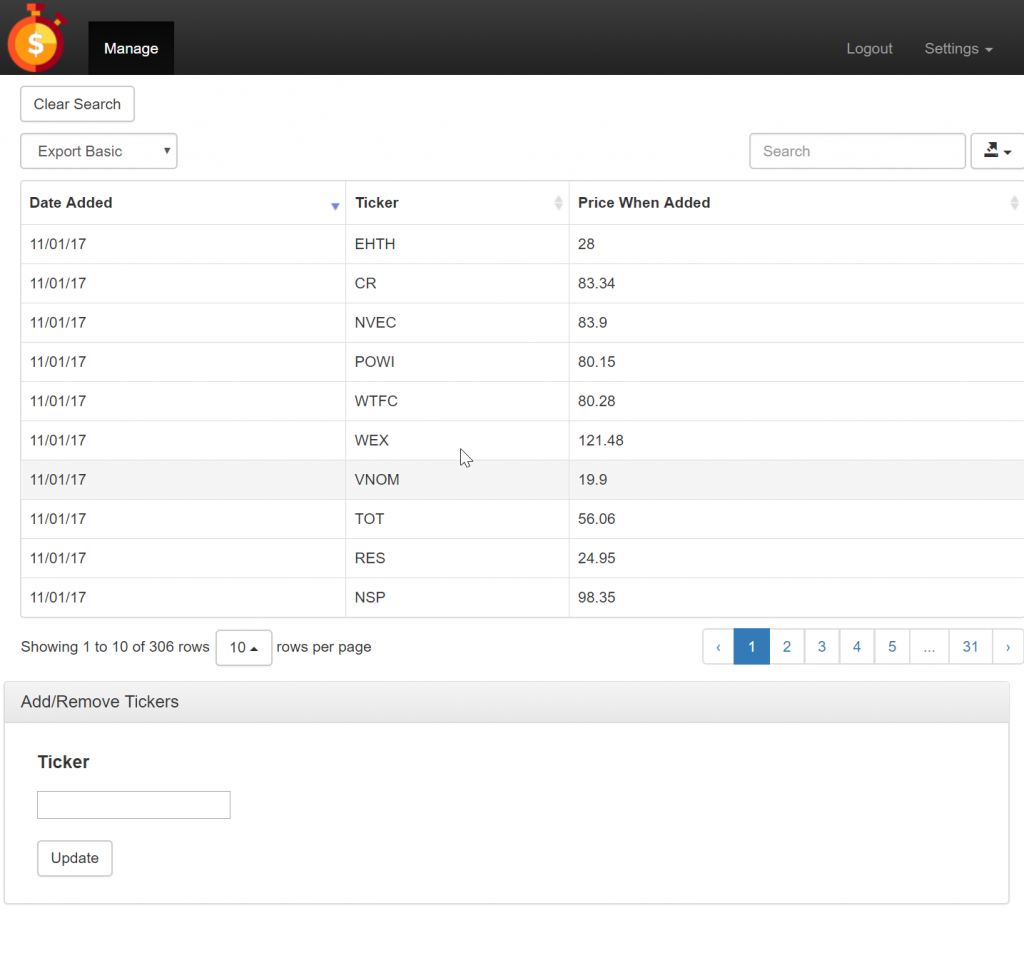Select the NVEC ticker cell

pyautogui.click(x=457, y=323)
